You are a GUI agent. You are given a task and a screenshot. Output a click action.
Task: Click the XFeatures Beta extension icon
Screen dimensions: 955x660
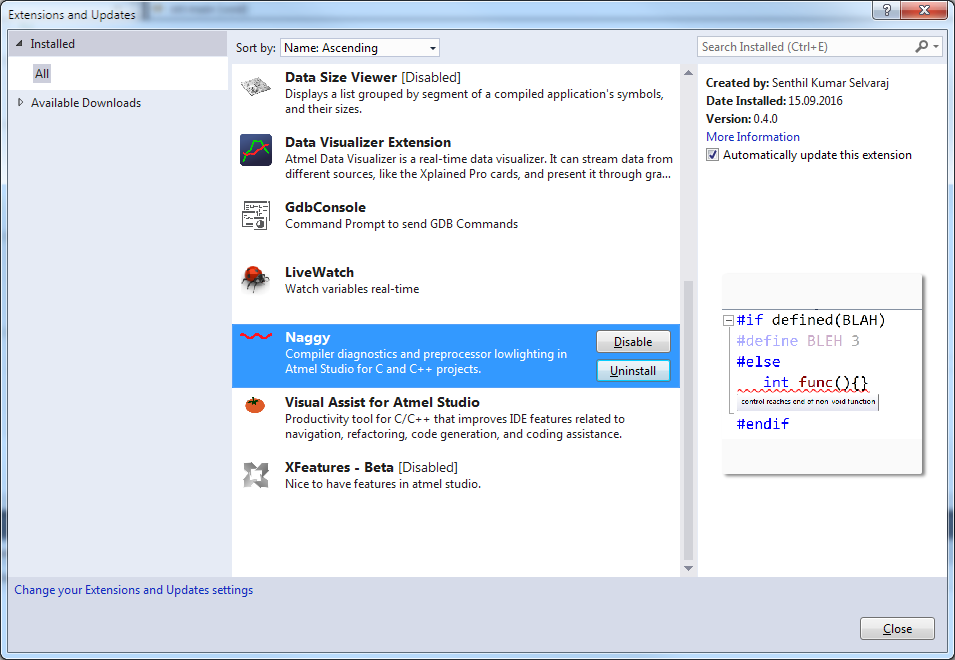click(256, 475)
